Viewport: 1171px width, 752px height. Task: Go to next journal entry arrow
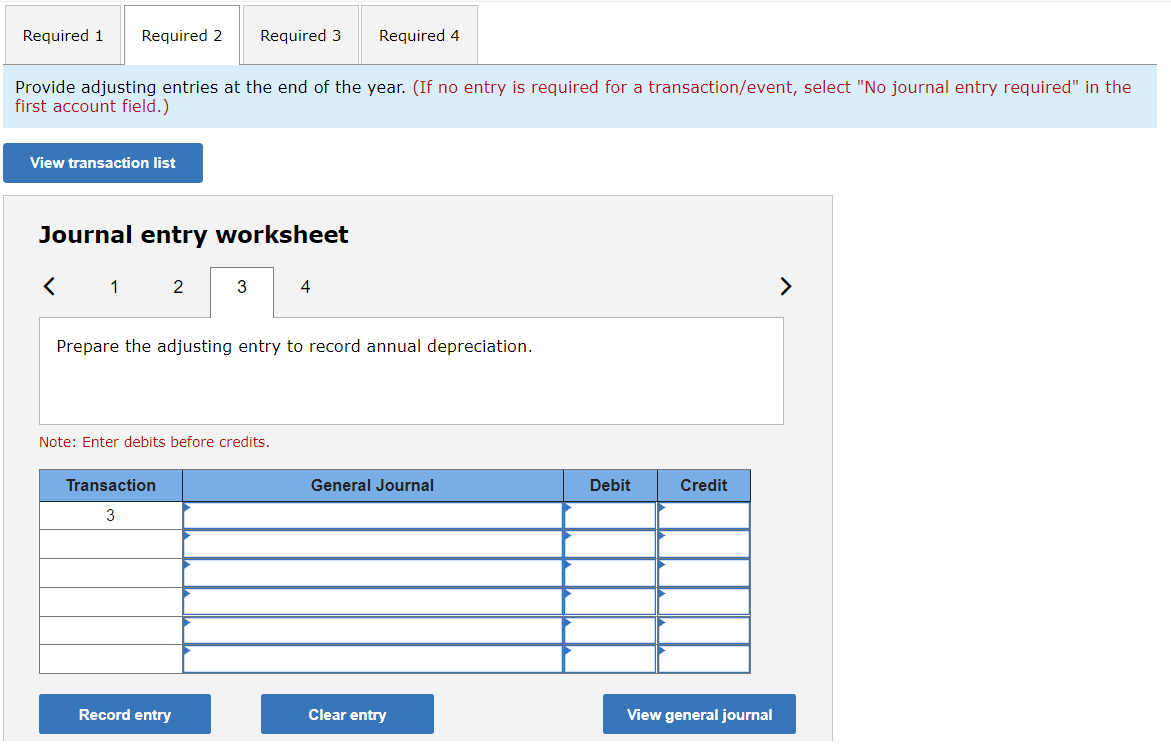tap(785, 286)
